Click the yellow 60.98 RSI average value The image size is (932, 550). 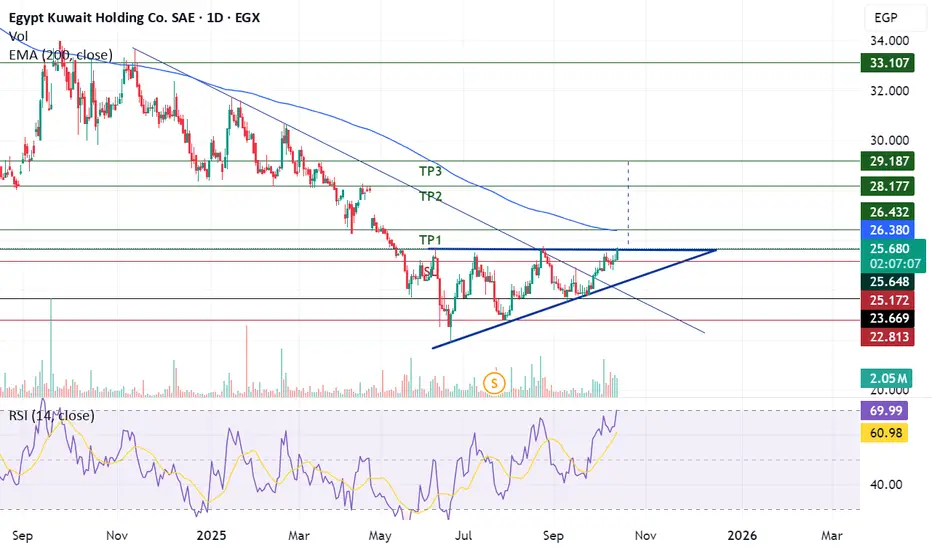pos(884,433)
